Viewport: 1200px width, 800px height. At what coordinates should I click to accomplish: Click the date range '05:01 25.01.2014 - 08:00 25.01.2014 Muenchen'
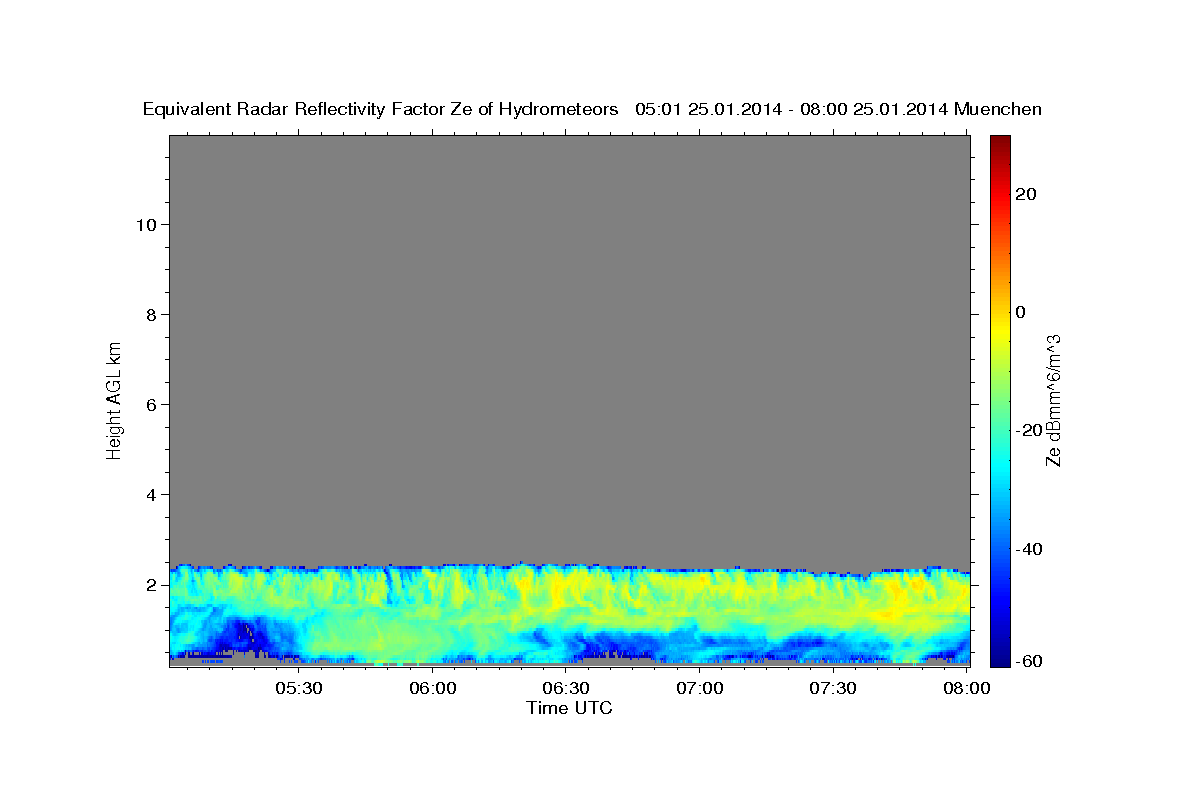838,110
